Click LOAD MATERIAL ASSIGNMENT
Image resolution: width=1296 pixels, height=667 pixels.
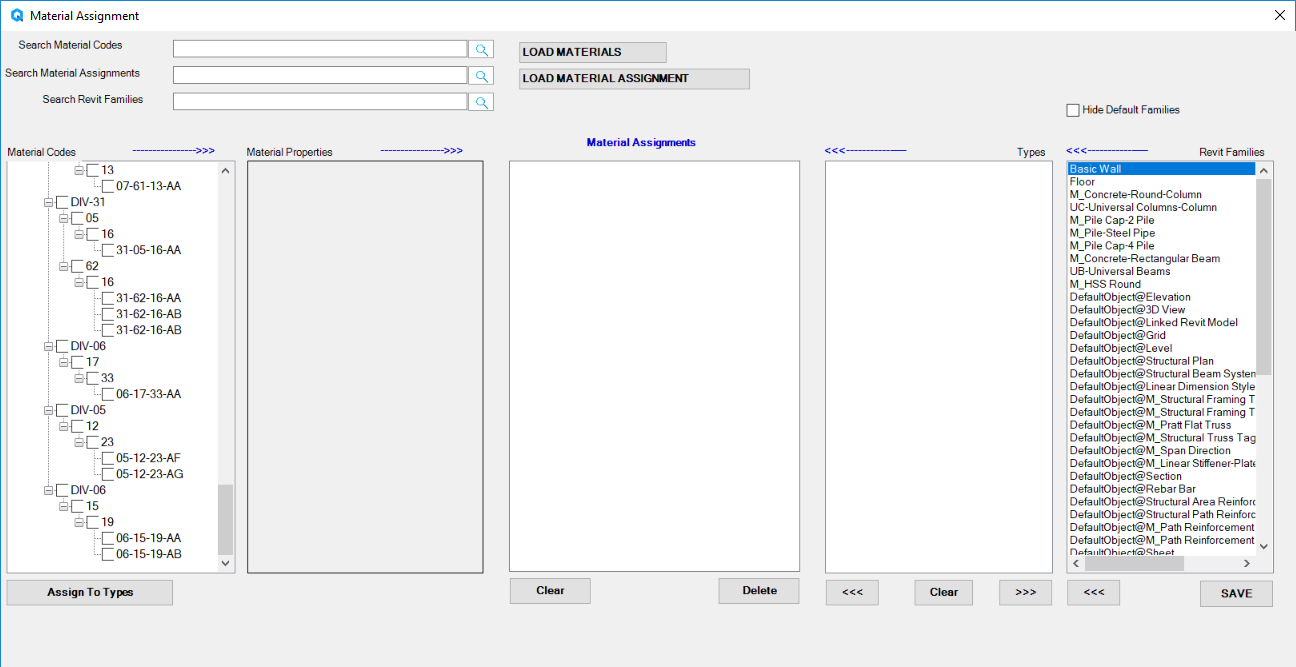(x=634, y=78)
